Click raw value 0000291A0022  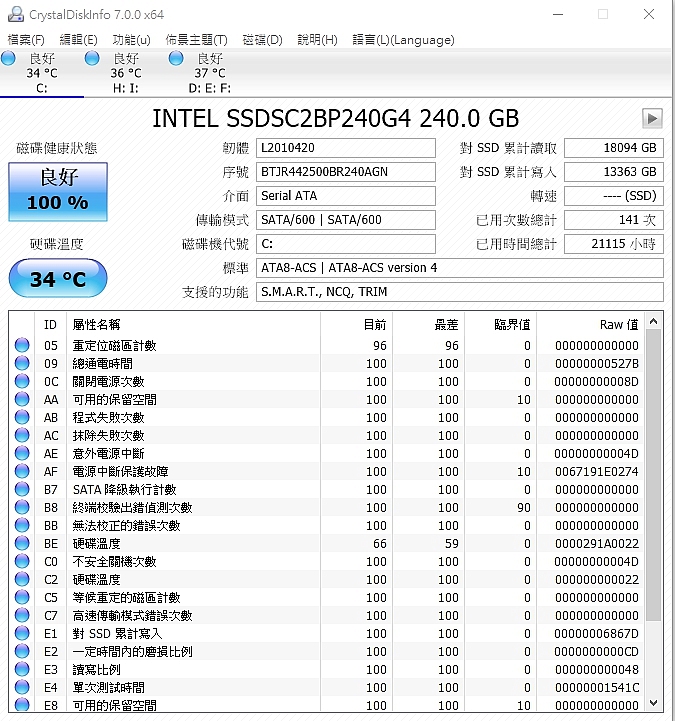(x=596, y=544)
